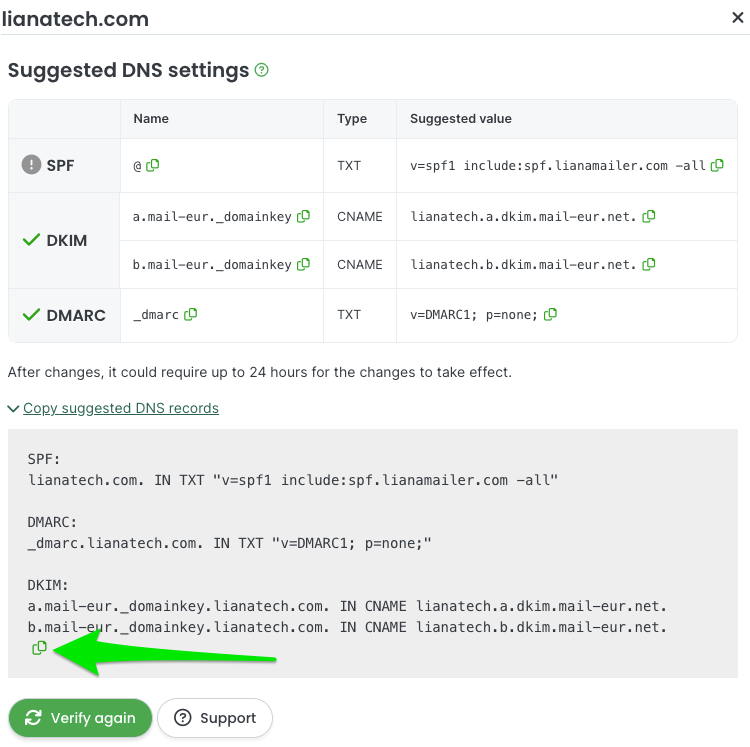Screen dimensions: 750x747
Task: Copy the SPF suggested value
Action: pyautogui.click(x=717, y=165)
